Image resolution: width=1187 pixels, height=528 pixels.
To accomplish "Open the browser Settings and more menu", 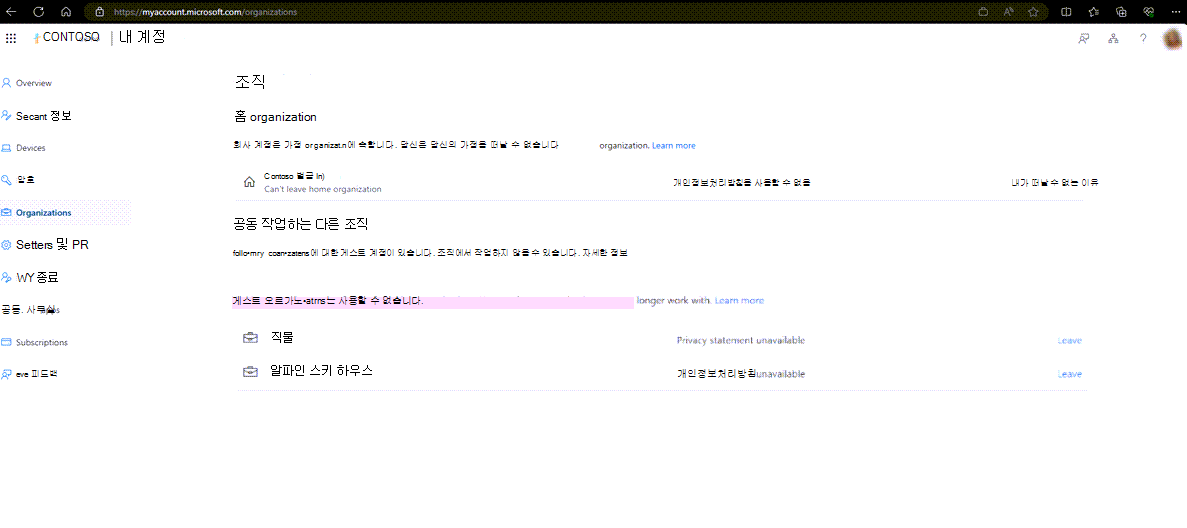I will (x=1175, y=12).
